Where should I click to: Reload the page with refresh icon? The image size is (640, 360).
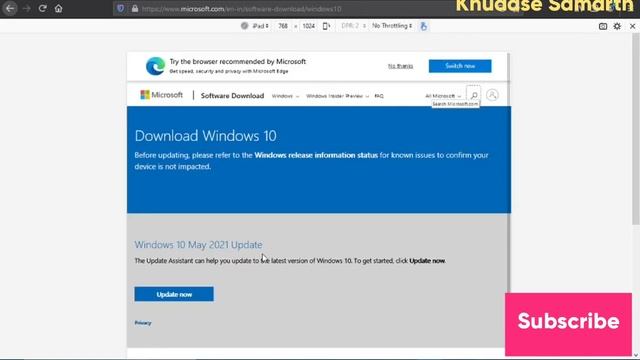(42, 8)
